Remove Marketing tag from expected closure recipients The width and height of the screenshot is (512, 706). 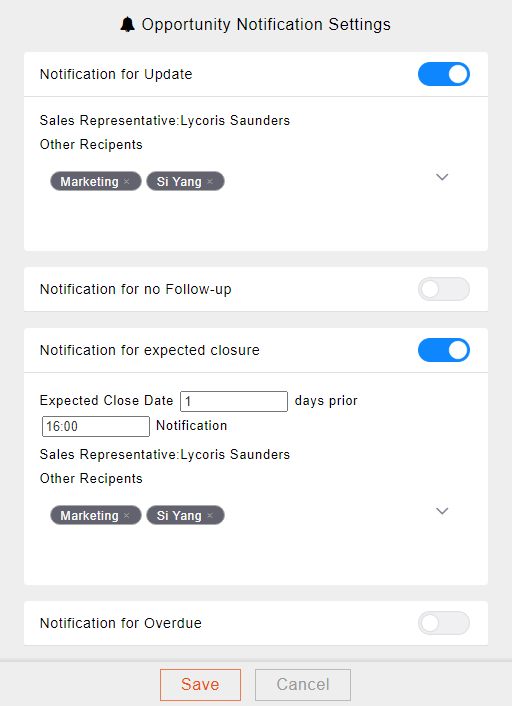127,516
